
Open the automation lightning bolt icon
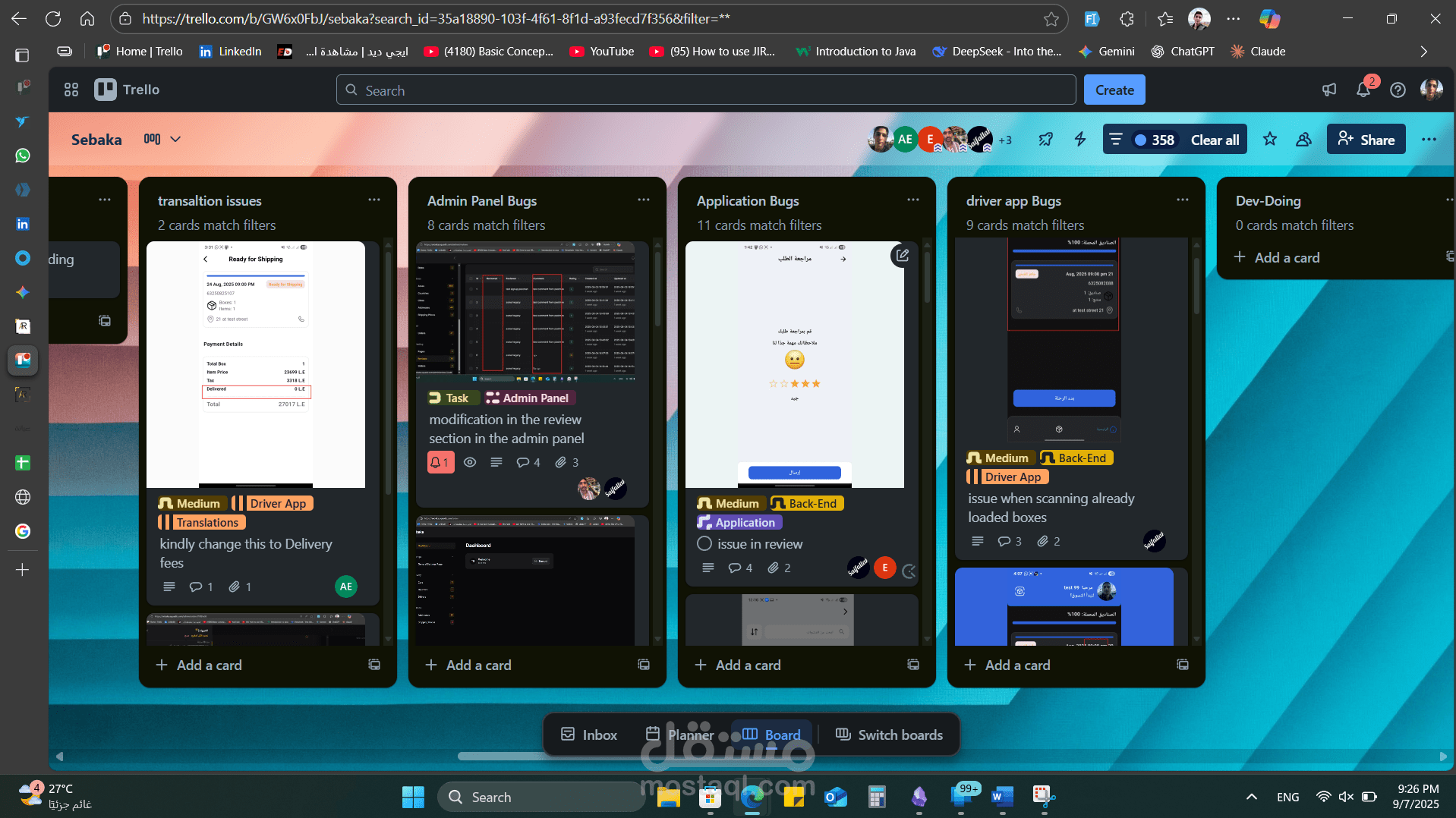1080,139
